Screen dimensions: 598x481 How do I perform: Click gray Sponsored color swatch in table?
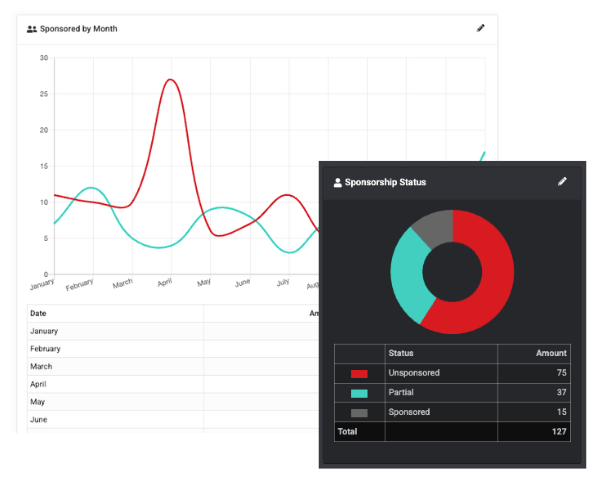click(359, 413)
